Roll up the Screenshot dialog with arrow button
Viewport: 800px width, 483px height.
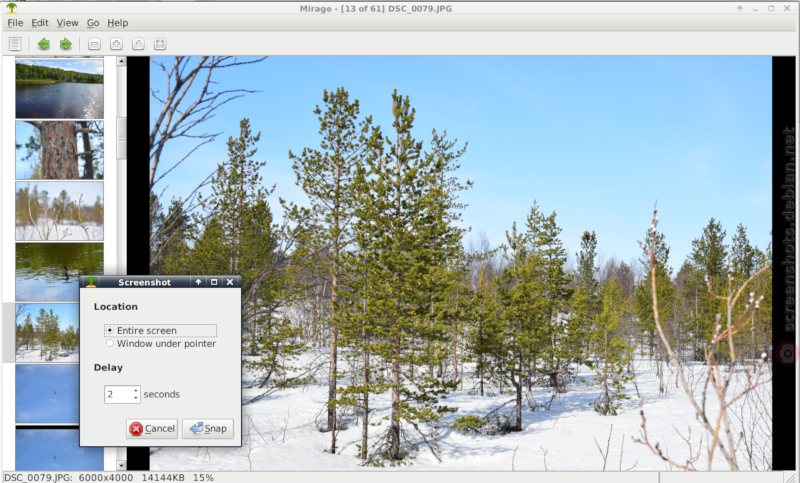[198, 282]
